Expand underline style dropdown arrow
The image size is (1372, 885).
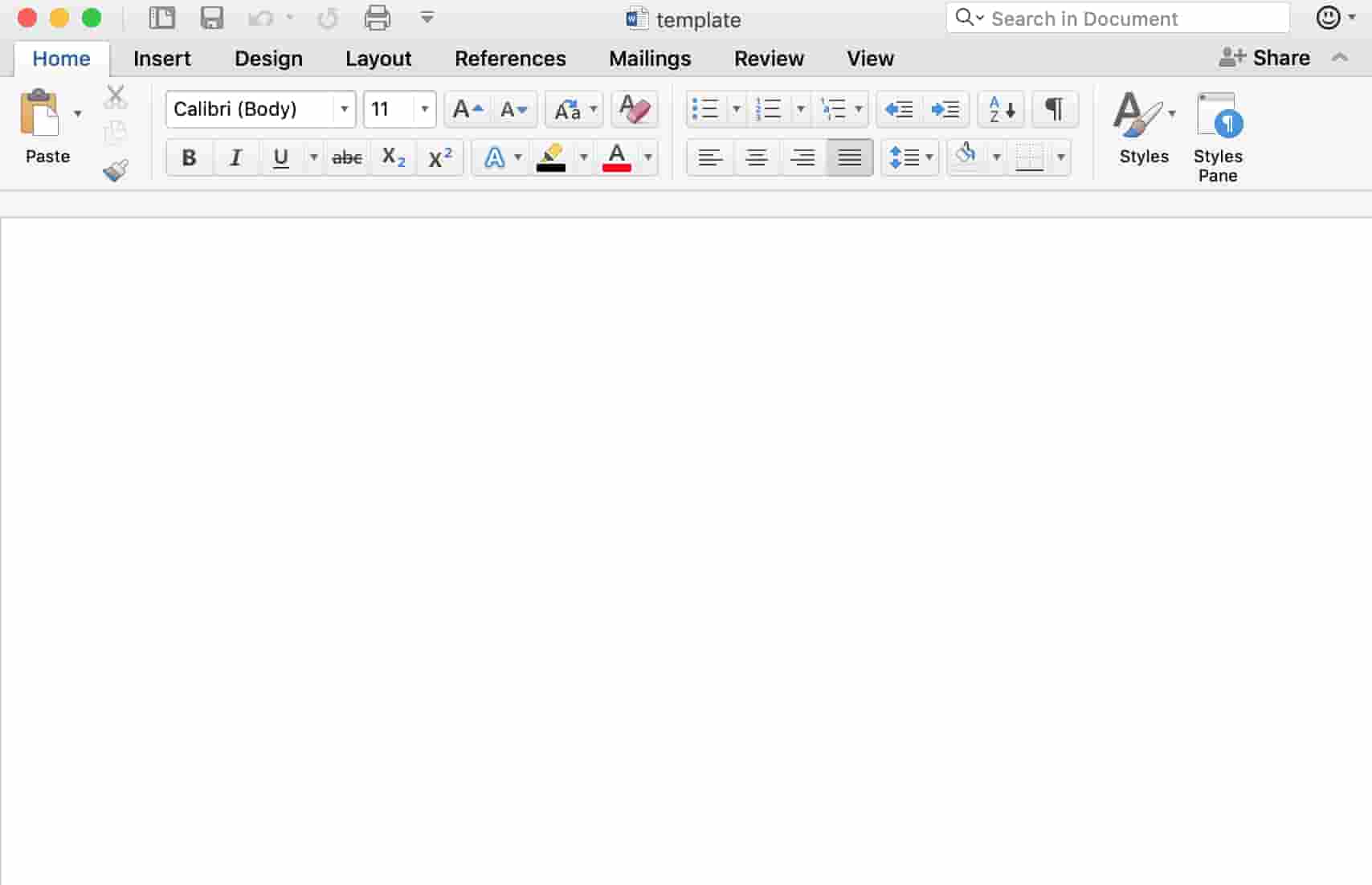pyautogui.click(x=314, y=157)
